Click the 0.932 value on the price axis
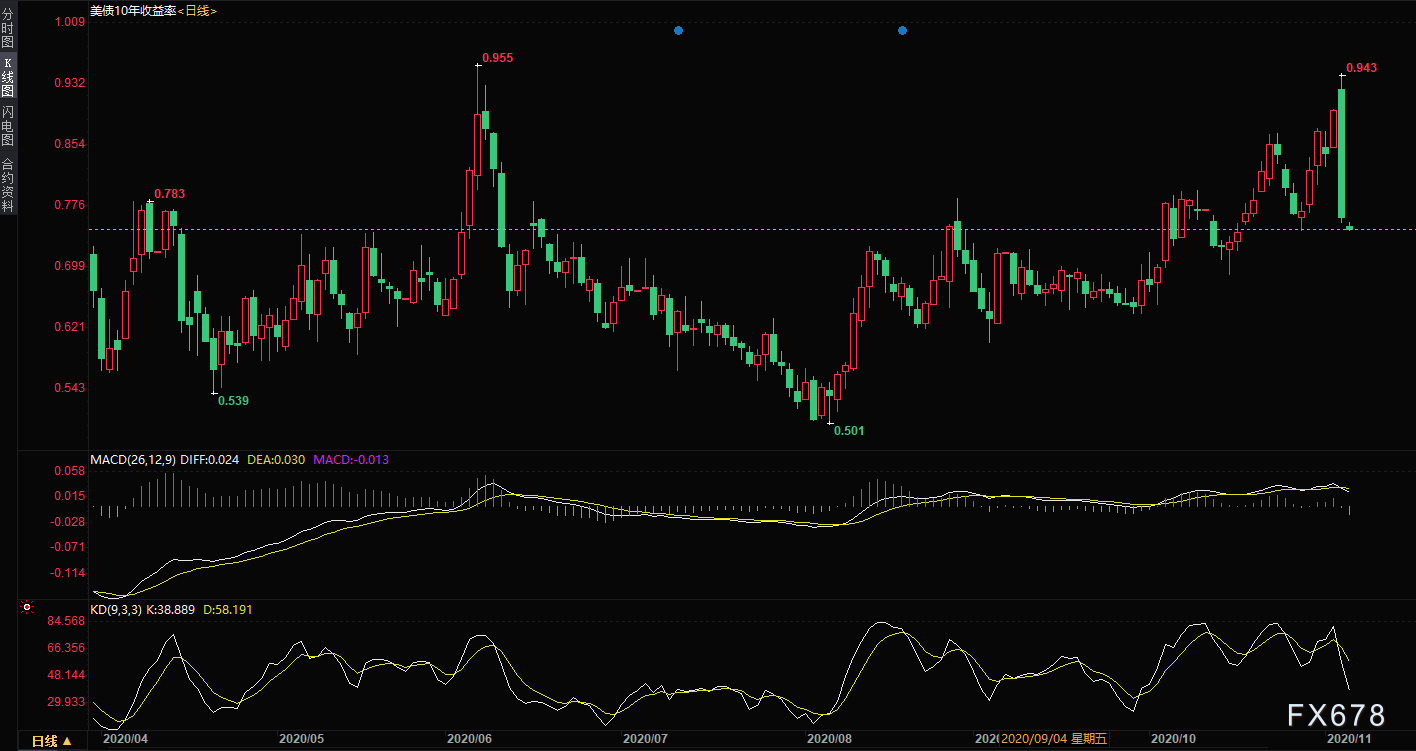The width and height of the screenshot is (1416, 751). point(69,83)
